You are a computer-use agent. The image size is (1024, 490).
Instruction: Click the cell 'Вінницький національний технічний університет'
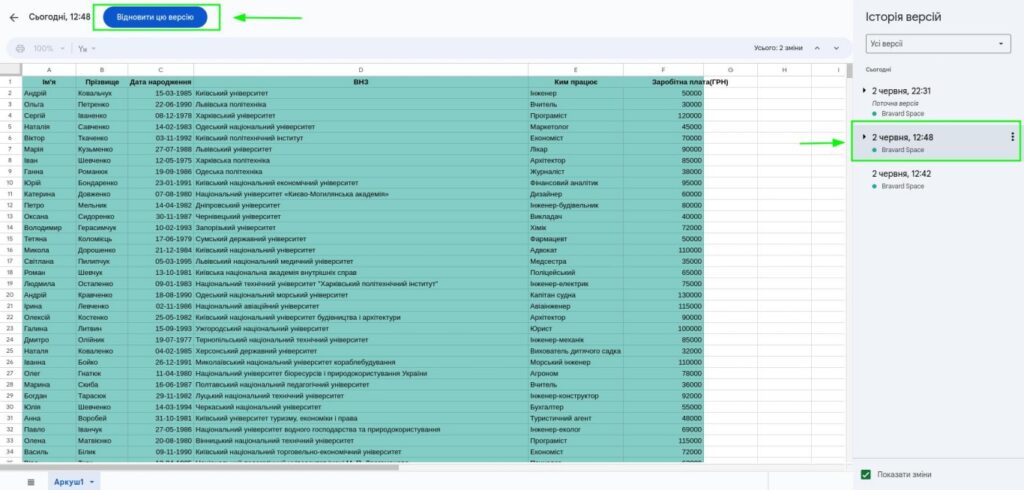(x=360, y=441)
